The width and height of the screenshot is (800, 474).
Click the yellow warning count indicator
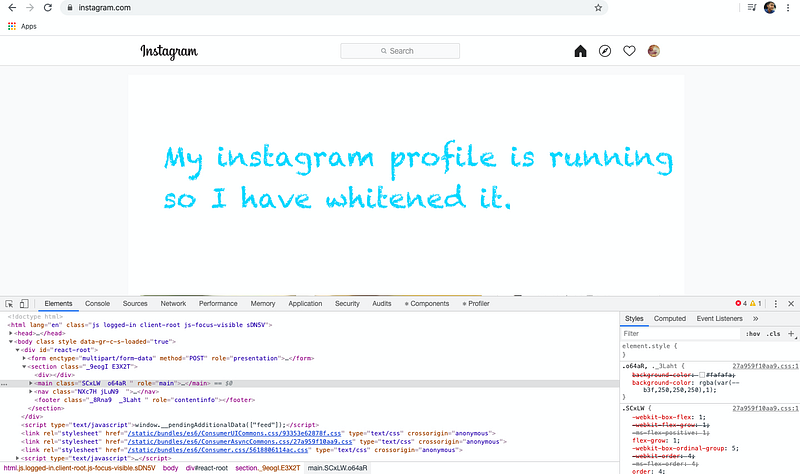[756, 304]
